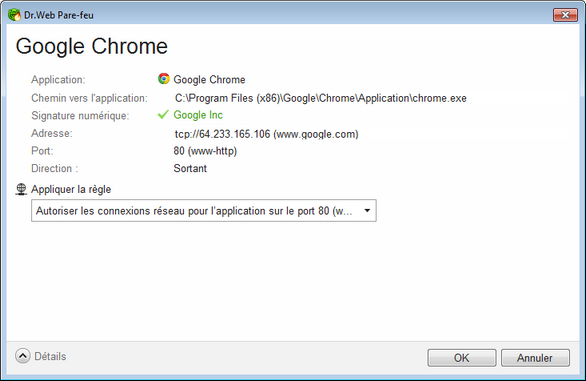
Task: Click the Adresse label
Action: [x=52, y=133]
